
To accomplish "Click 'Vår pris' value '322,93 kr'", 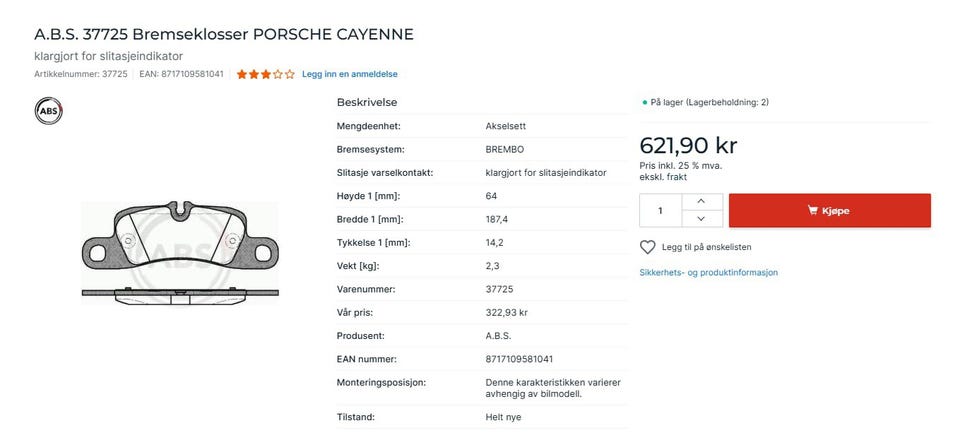I will point(506,312).
